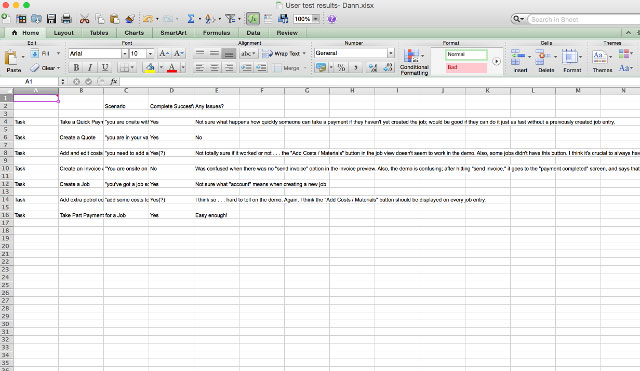
Task: Click the AutoSum sigma icon
Action: click(191, 19)
